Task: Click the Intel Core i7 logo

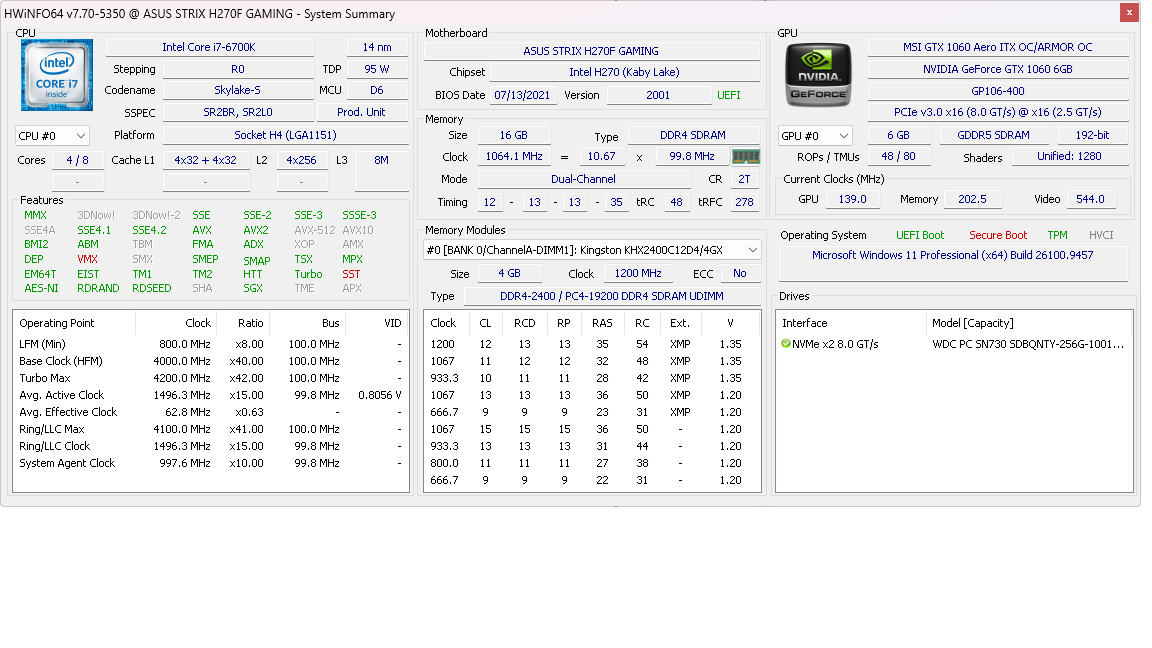Action: click(x=57, y=75)
